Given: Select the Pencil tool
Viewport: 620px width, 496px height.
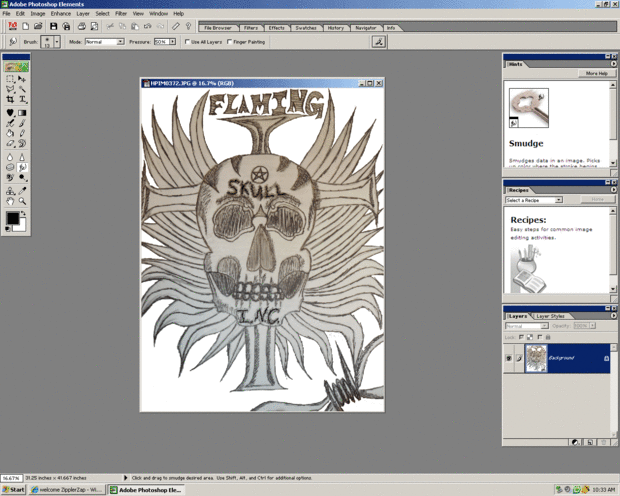Looking at the screenshot, I should 22,133.
